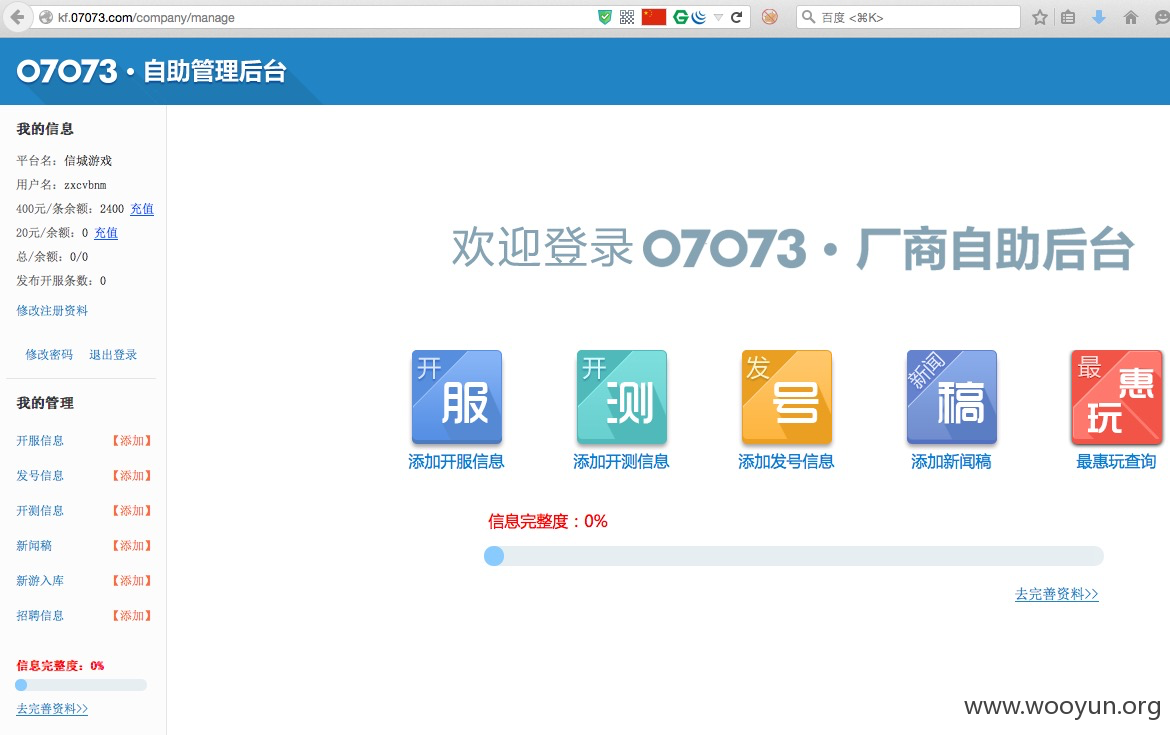1170x735 pixels.
Task: Click the orange round extension icon
Action: [770, 17]
